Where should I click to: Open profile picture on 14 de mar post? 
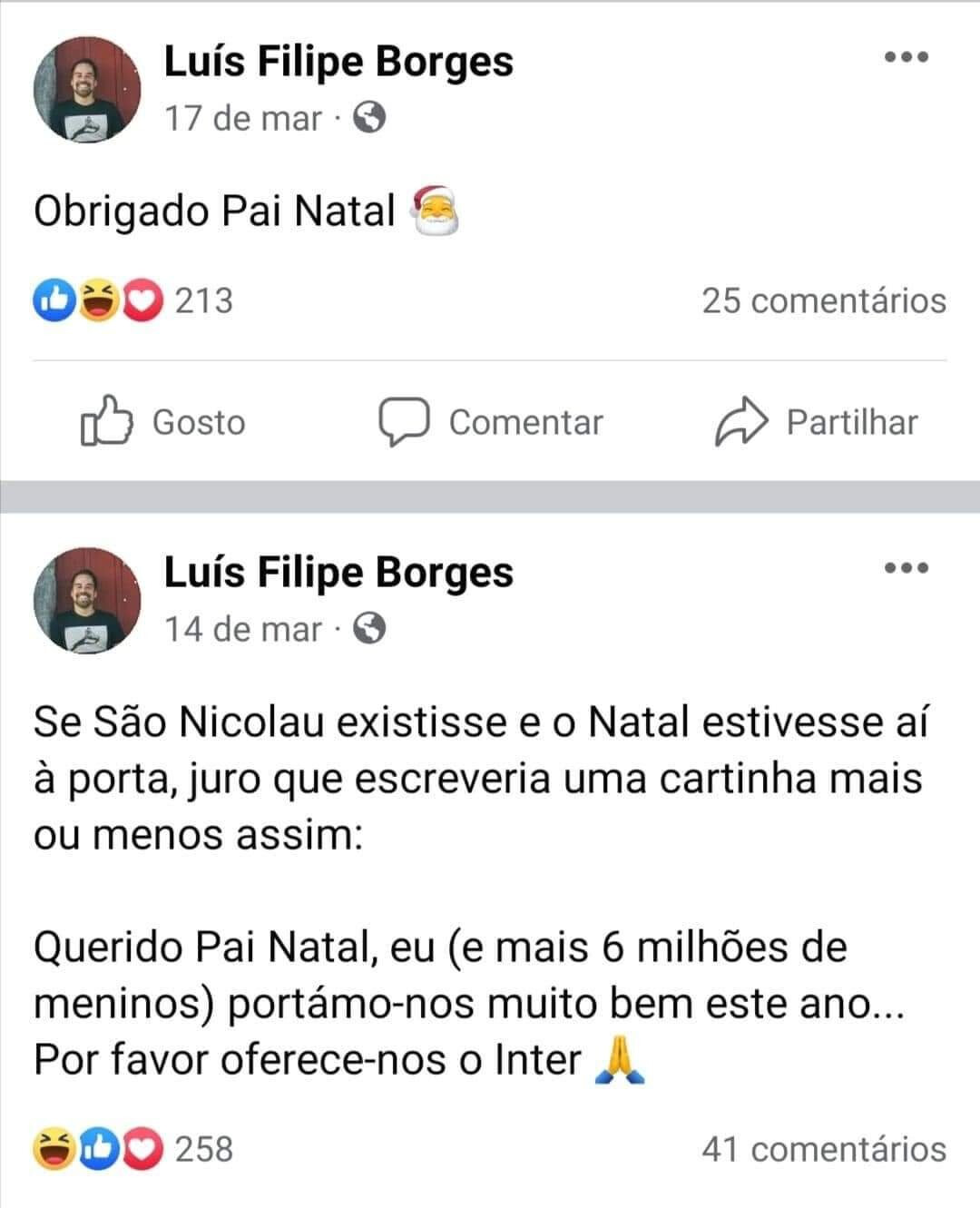coord(87,601)
